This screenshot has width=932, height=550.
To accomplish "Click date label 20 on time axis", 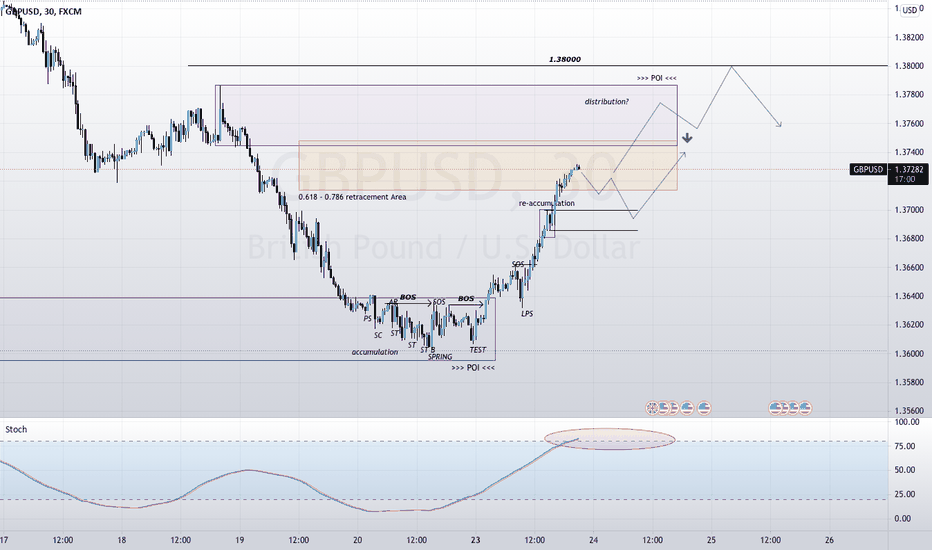I will point(357,540).
